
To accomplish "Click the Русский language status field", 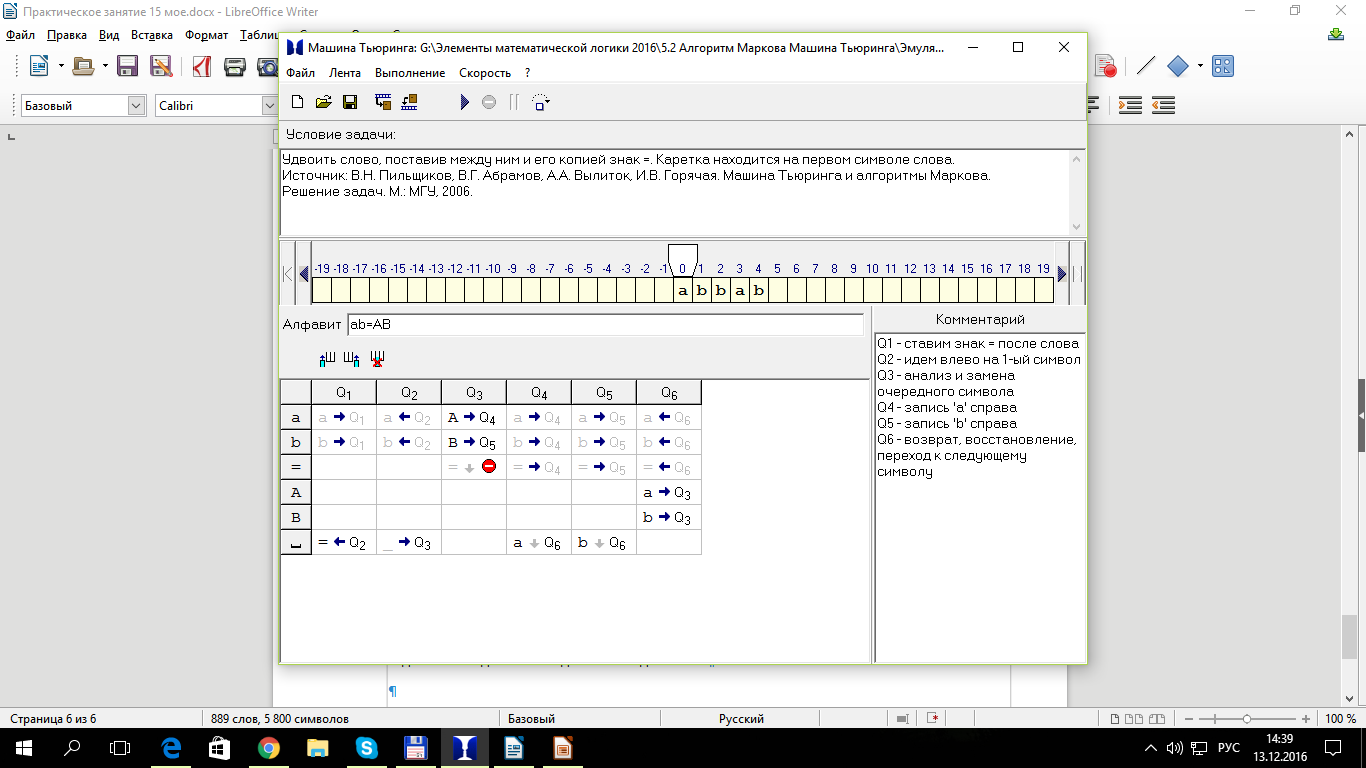I will (x=741, y=719).
